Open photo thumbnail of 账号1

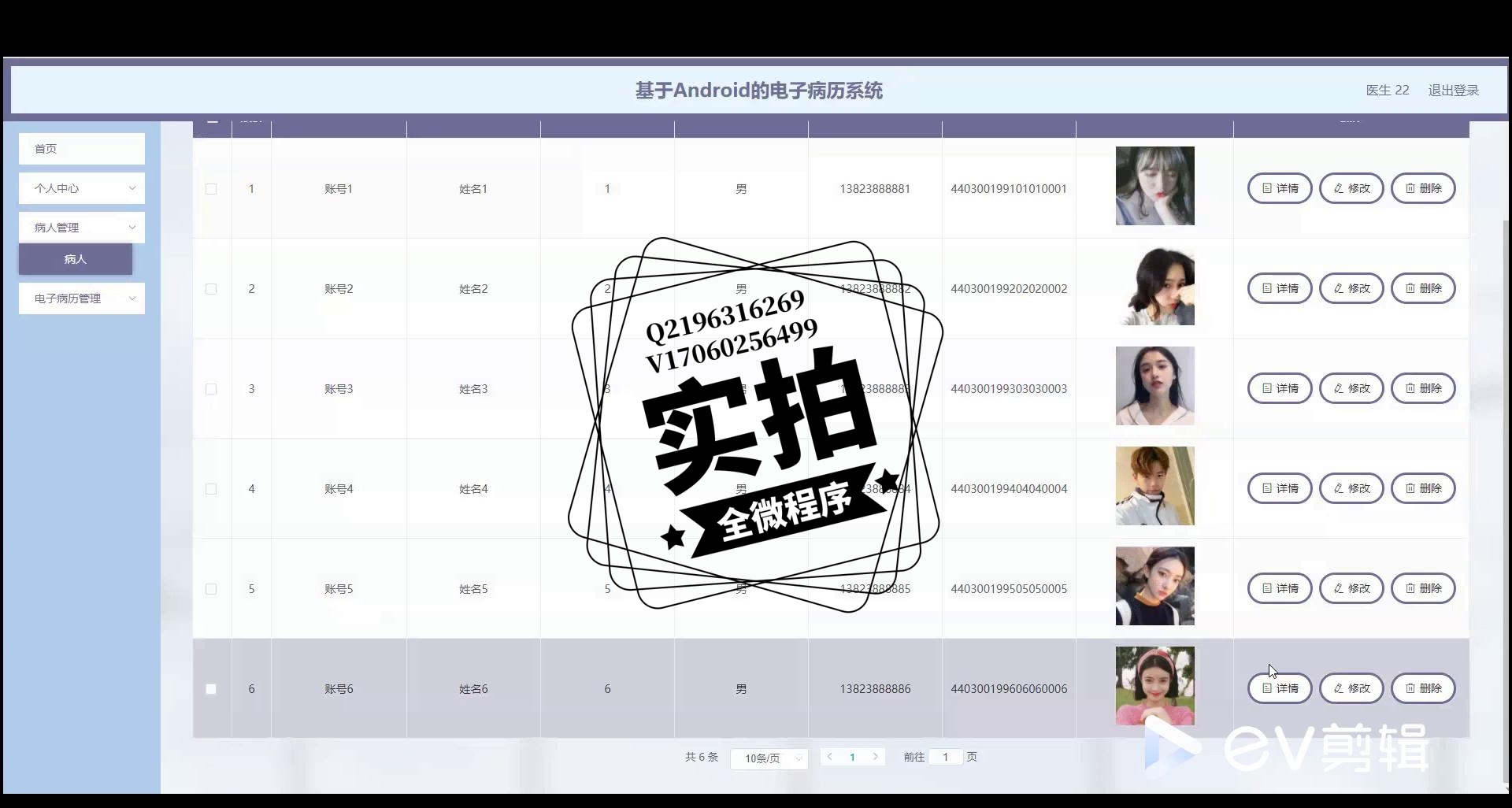[1154, 186]
